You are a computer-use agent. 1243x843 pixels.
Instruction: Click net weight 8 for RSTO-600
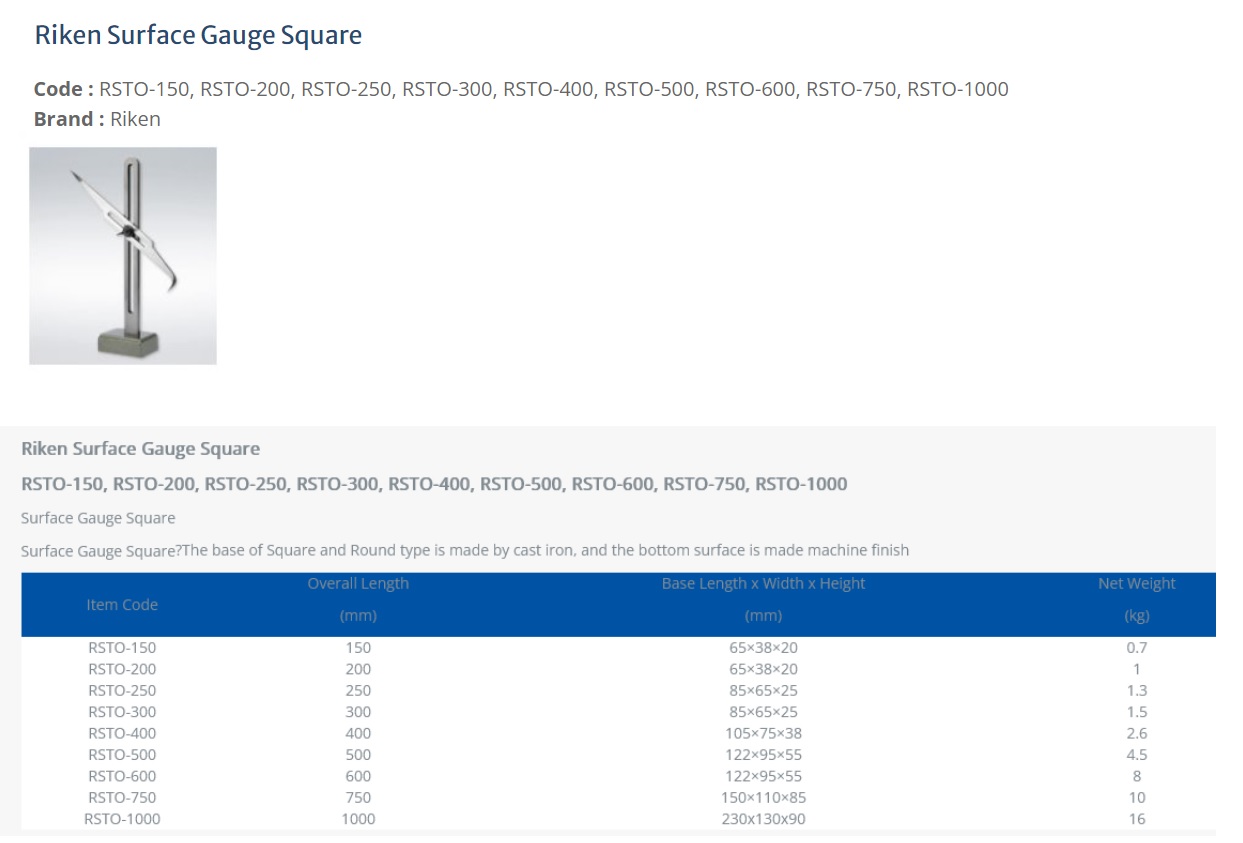1137,776
